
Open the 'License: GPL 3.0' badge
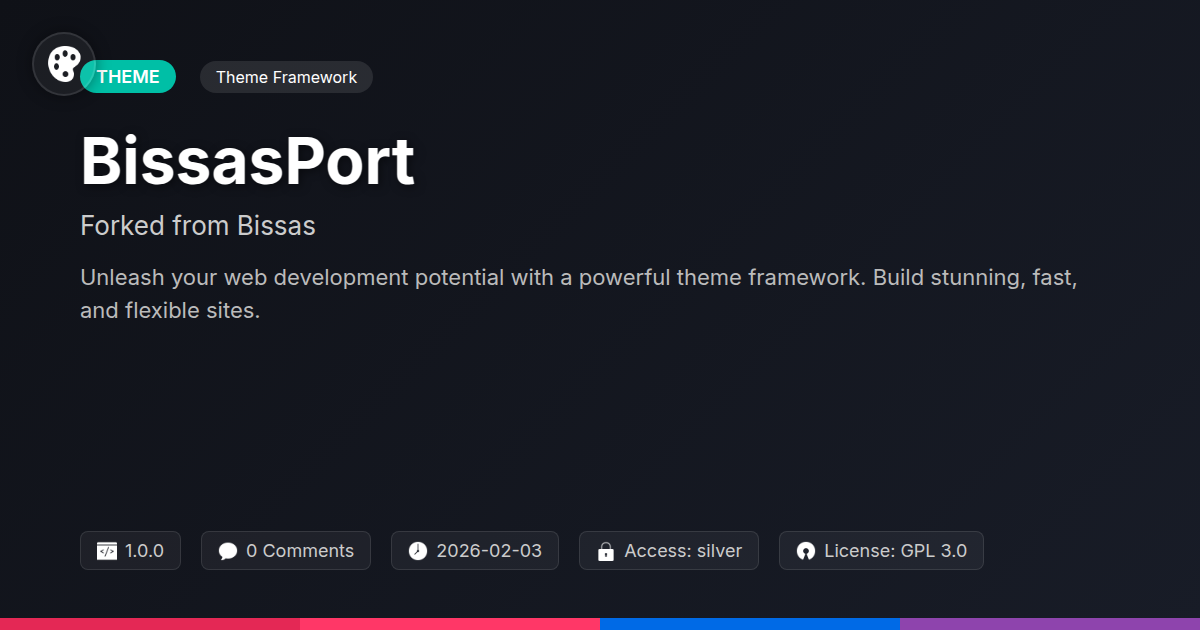pos(881,551)
